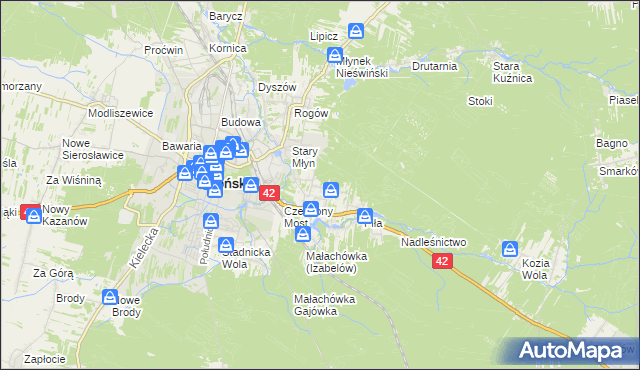Click the Drutarnia place label

coord(435,66)
